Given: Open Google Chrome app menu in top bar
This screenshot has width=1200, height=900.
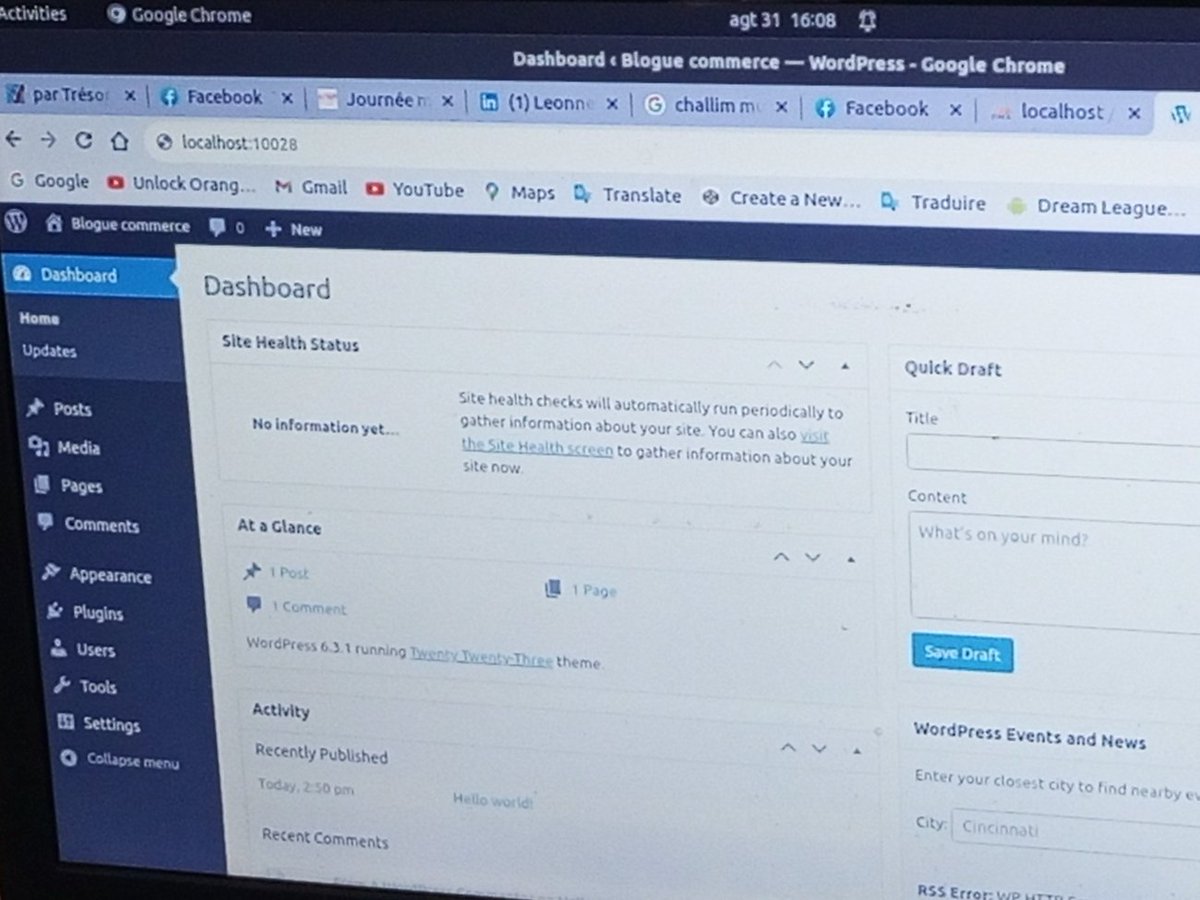Looking at the screenshot, I should coord(179,15).
